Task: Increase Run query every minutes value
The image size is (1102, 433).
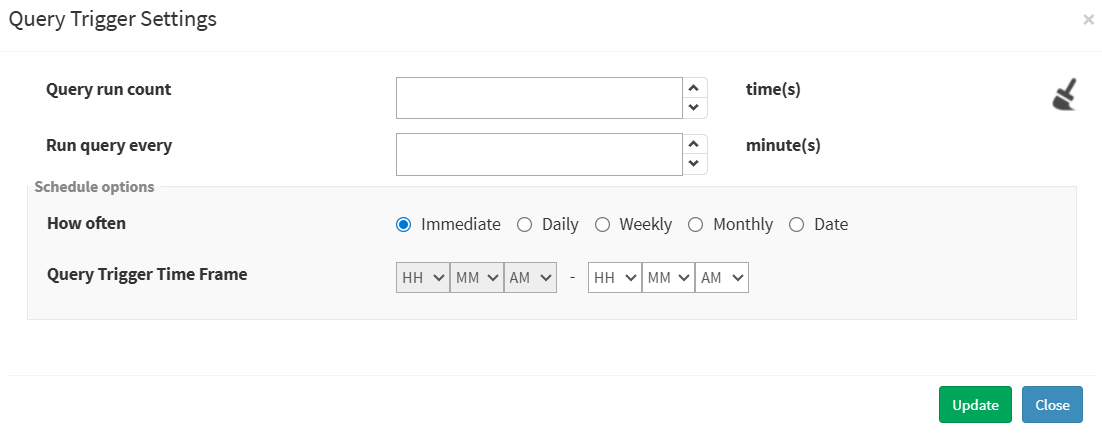Action: pos(694,144)
